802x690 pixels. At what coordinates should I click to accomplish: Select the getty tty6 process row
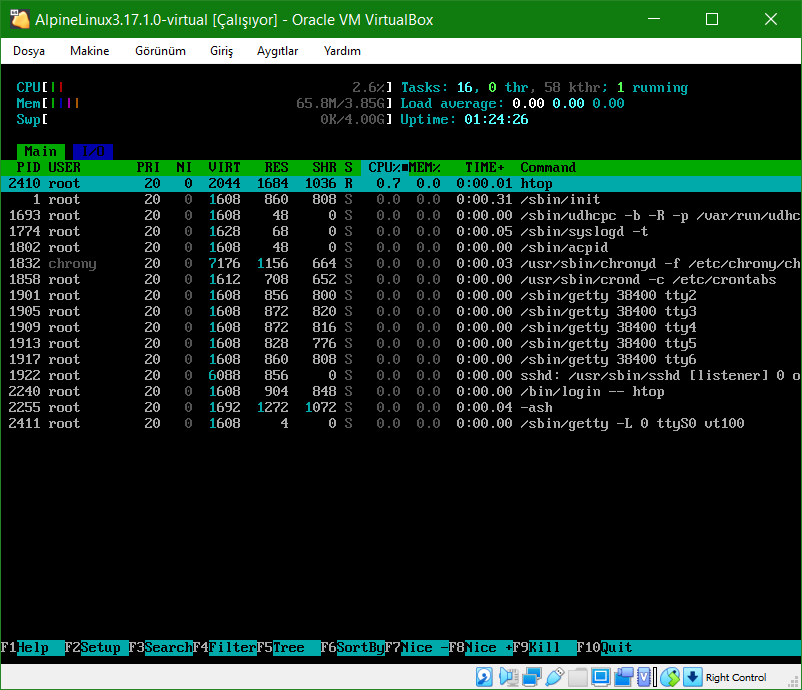pos(401,359)
